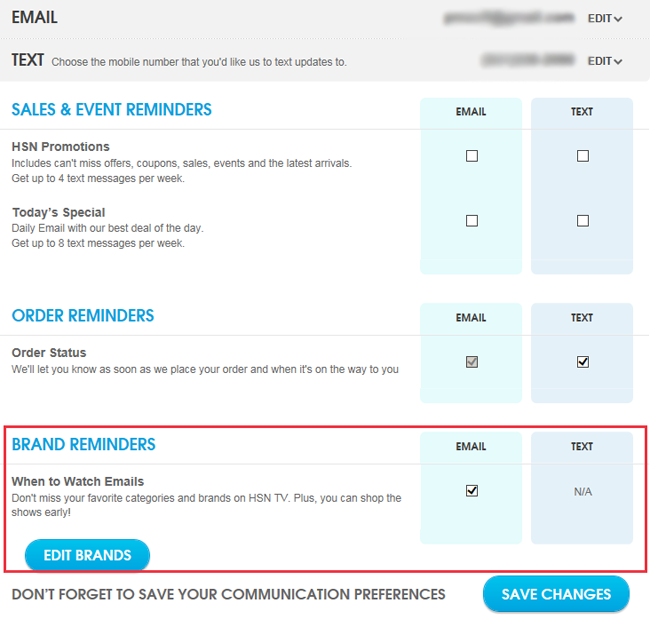This screenshot has width=650, height=635.
Task: Click the EDIT BRANDS button
Action: tap(87, 555)
